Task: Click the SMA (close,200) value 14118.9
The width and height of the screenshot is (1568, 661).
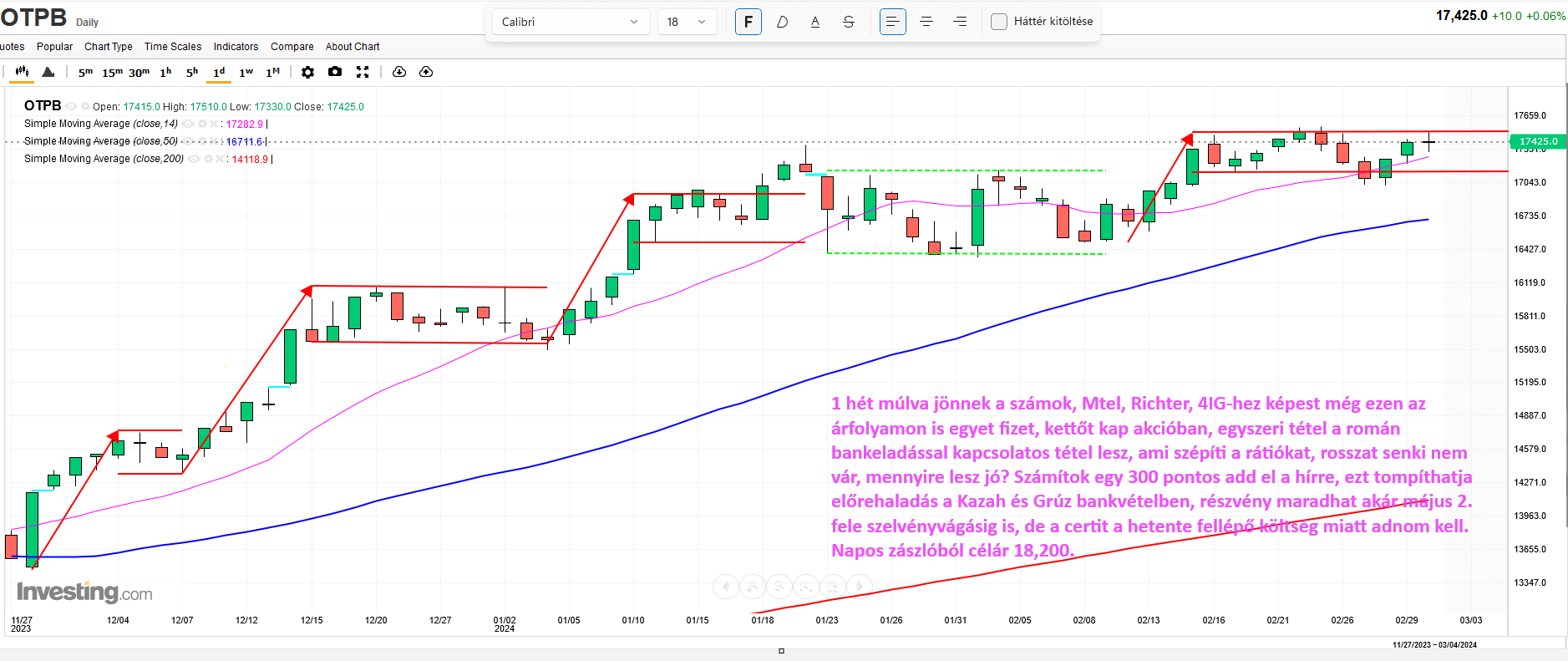Action: point(250,160)
